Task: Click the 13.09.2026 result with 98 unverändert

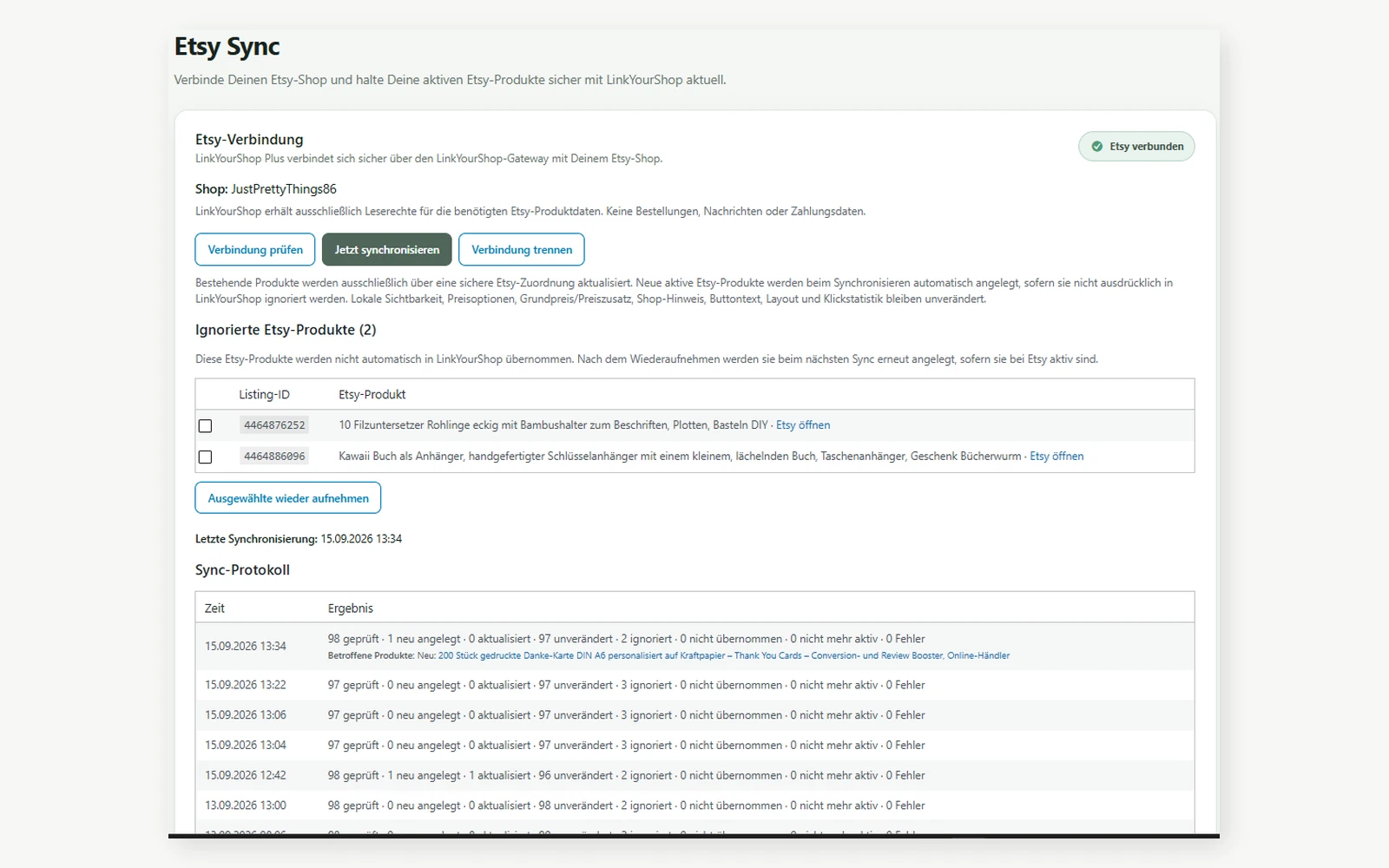Action: click(x=626, y=806)
